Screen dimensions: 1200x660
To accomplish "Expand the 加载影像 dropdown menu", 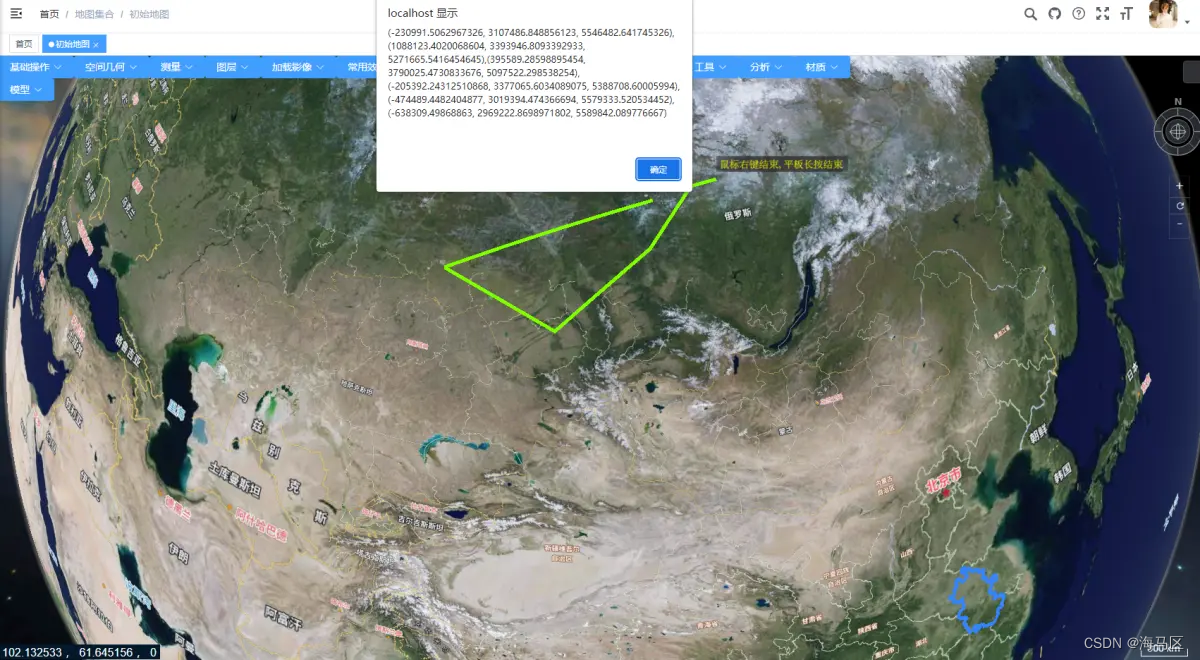I will [x=299, y=67].
